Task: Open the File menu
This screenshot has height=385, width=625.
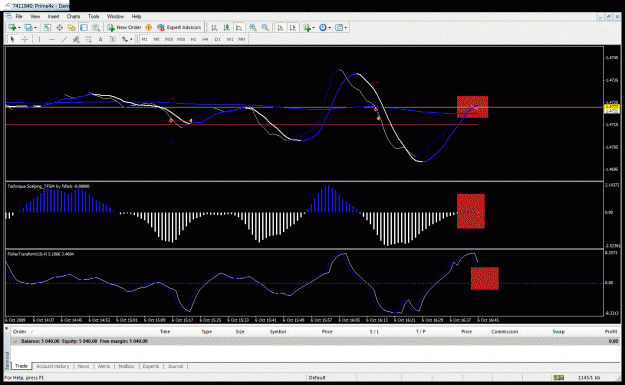Action: tap(18, 16)
